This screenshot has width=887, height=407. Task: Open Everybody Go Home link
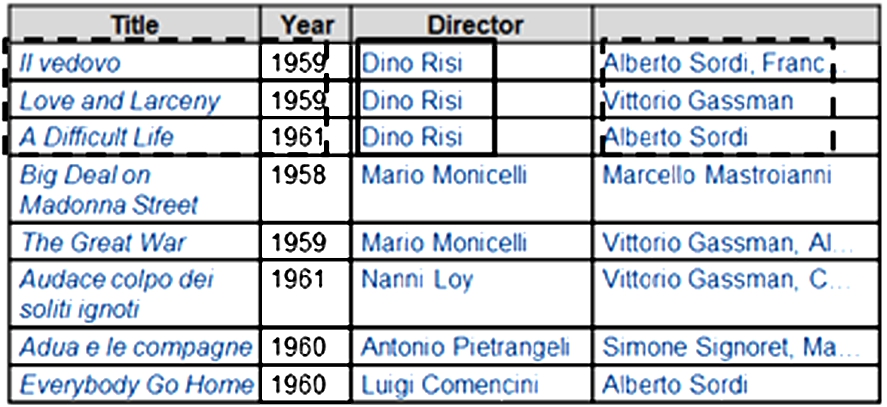[x=136, y=385]
